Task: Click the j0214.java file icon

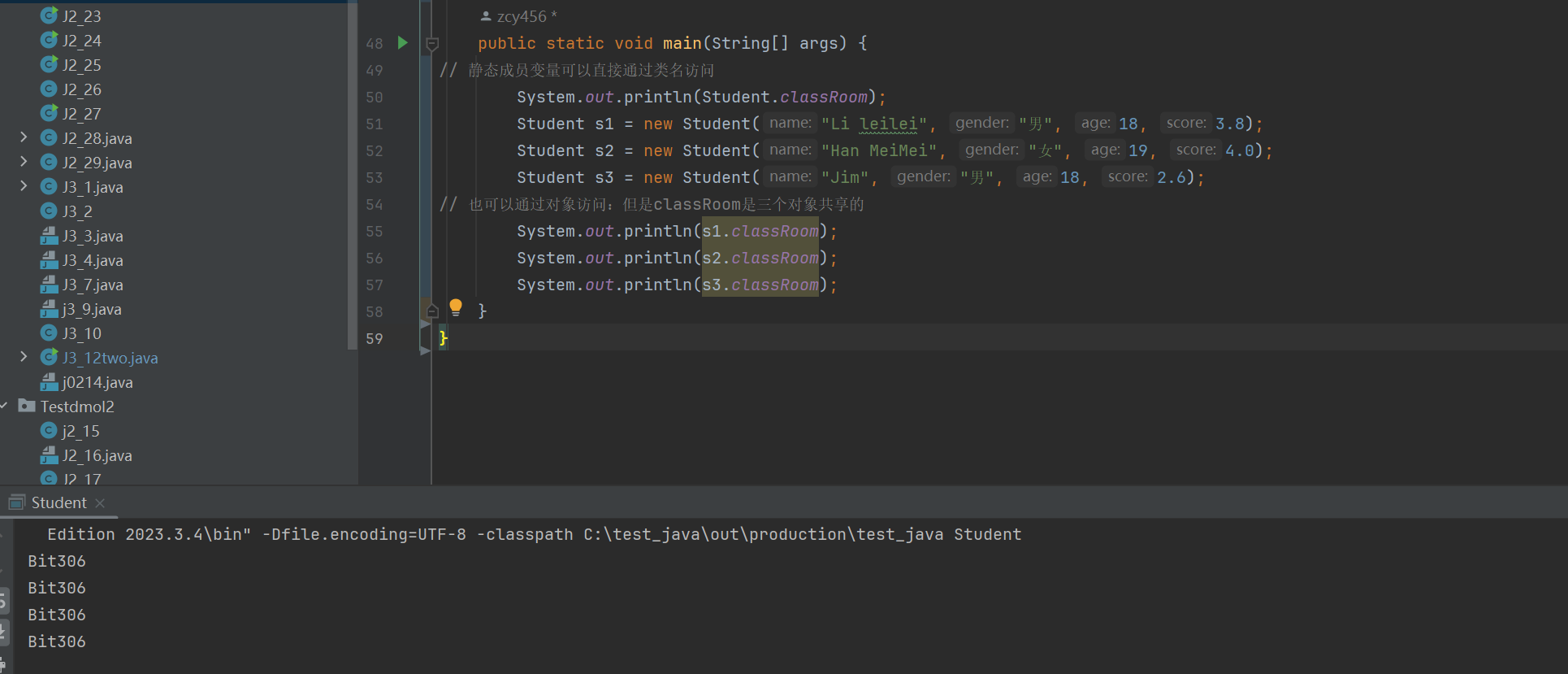Action: point(49,381)
